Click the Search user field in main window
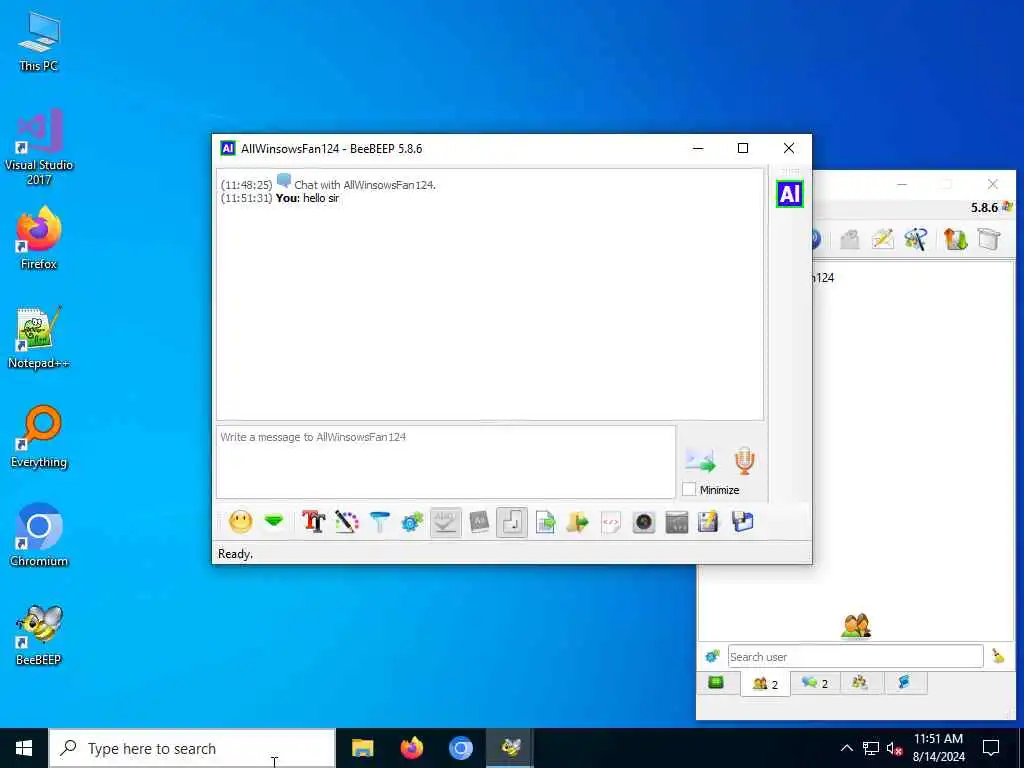 coord(856,656)
